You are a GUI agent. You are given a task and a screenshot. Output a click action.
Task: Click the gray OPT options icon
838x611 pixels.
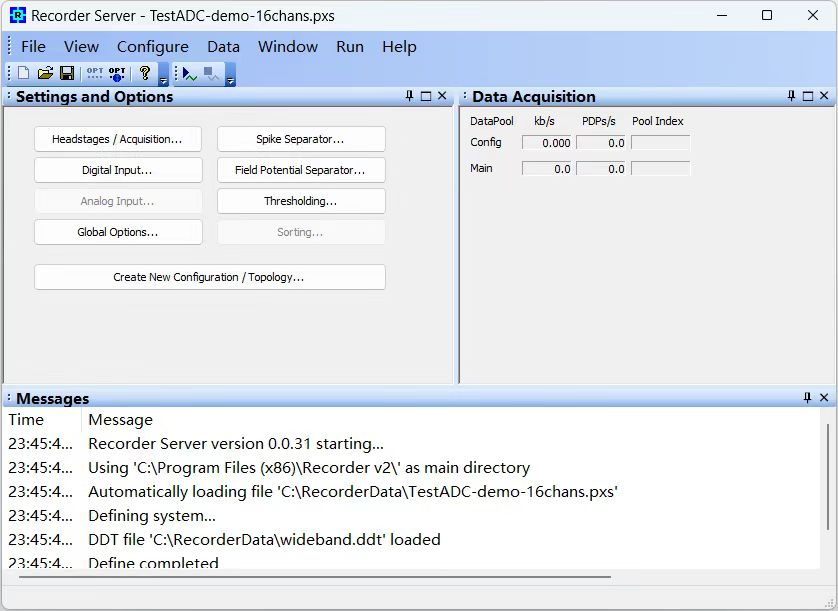click(95, 73)
